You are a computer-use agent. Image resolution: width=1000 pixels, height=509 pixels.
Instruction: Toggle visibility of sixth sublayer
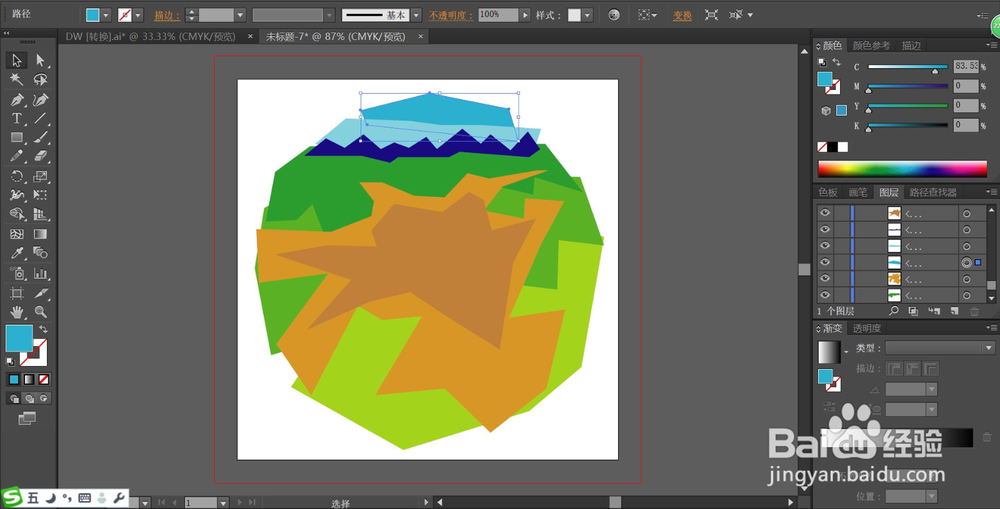click(x=825, y=295)
